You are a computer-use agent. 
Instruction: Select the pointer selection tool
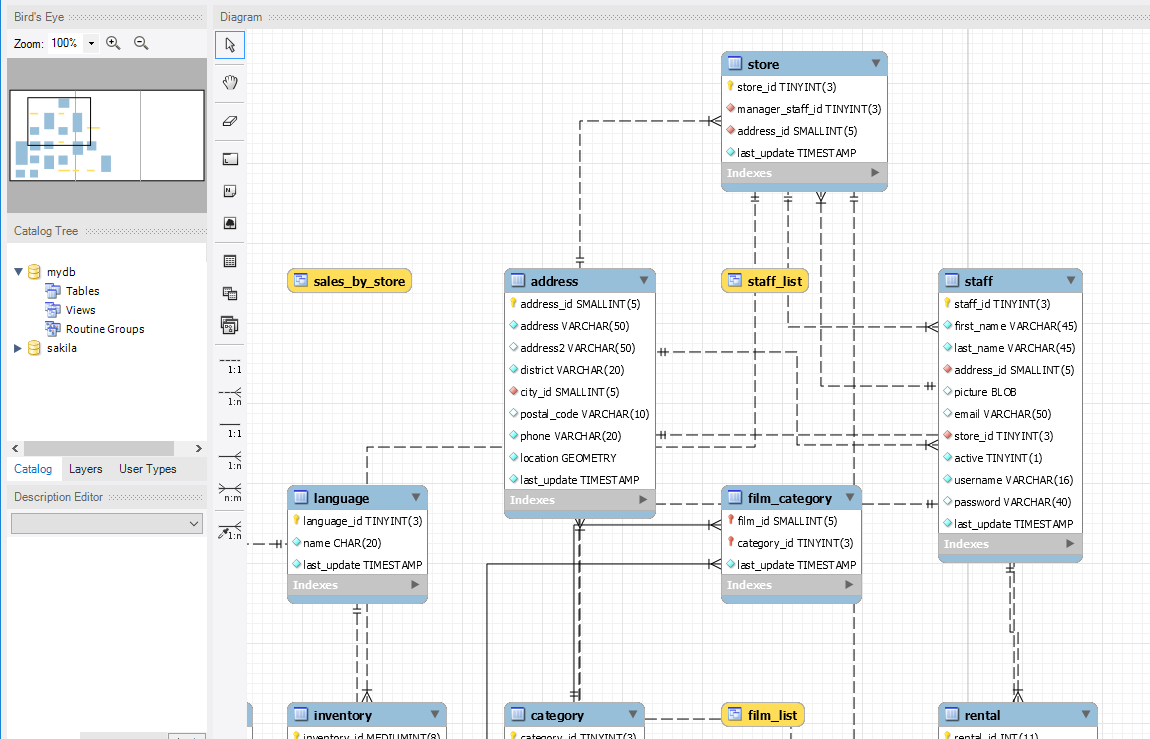[x=230, y=45]
